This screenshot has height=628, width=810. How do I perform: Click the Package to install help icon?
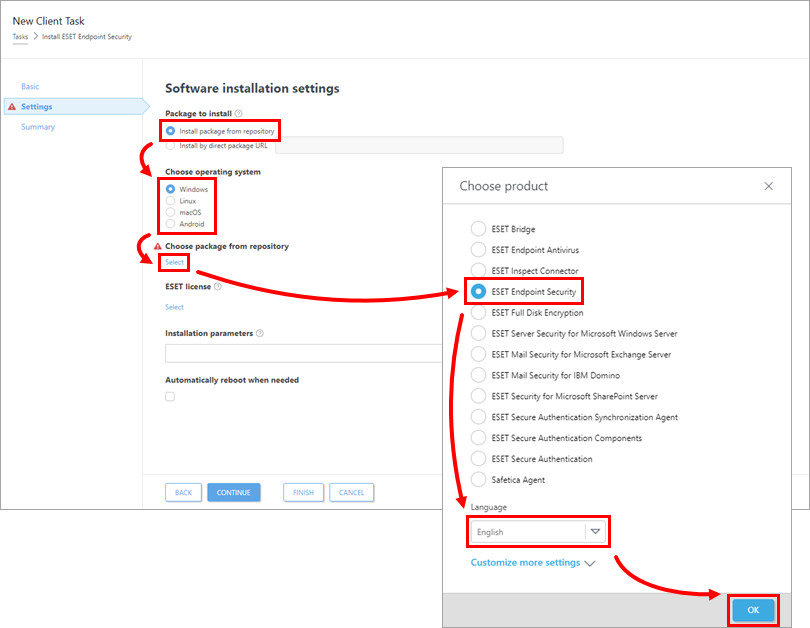pyautogui.click(x=238, y=113)
